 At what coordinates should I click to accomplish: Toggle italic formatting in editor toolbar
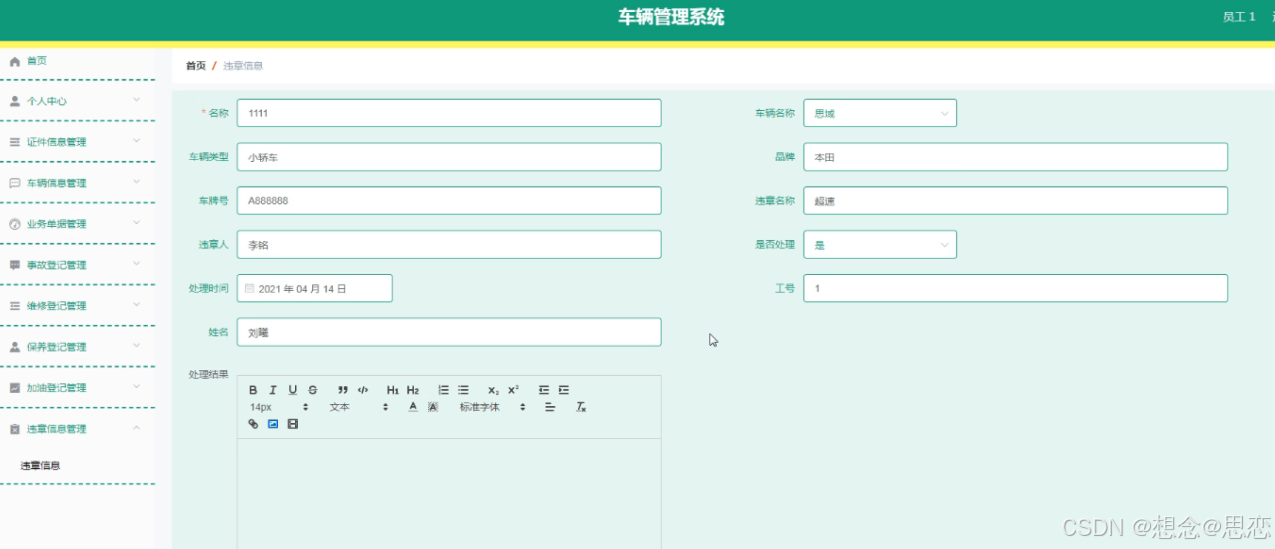pos(272,390)
